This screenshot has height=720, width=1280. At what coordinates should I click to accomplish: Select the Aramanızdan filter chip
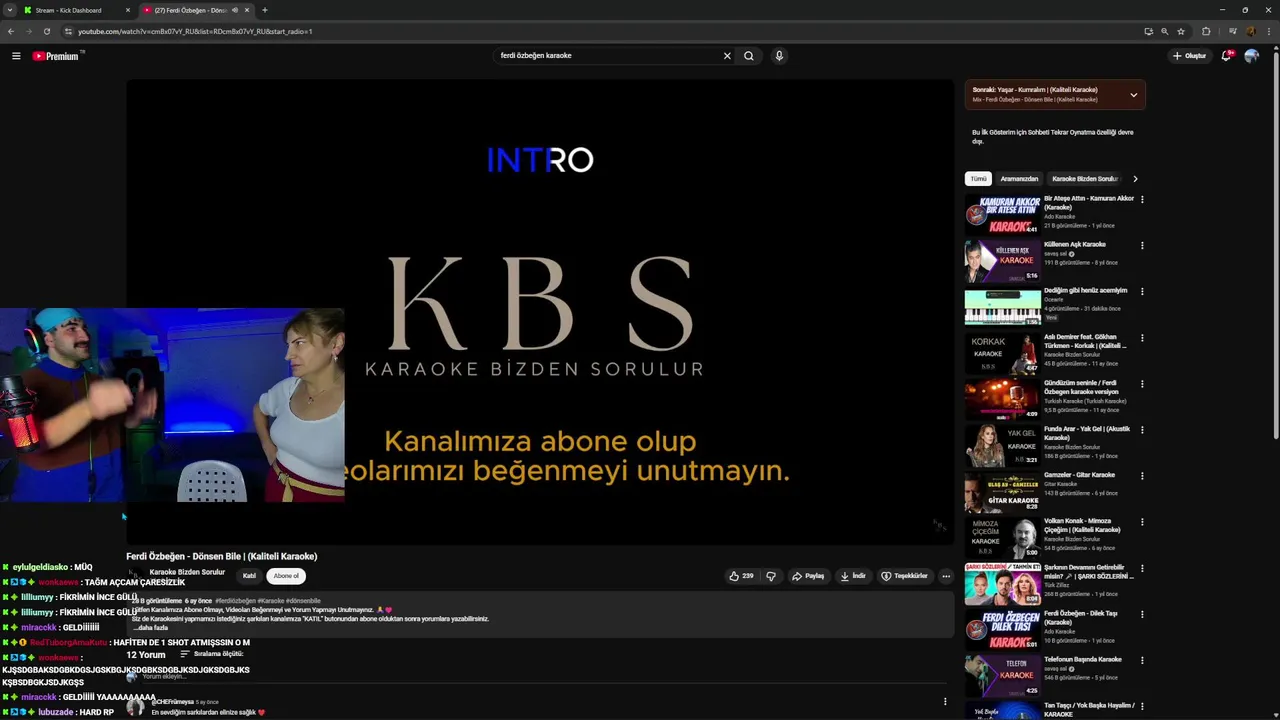(1019, 179)
